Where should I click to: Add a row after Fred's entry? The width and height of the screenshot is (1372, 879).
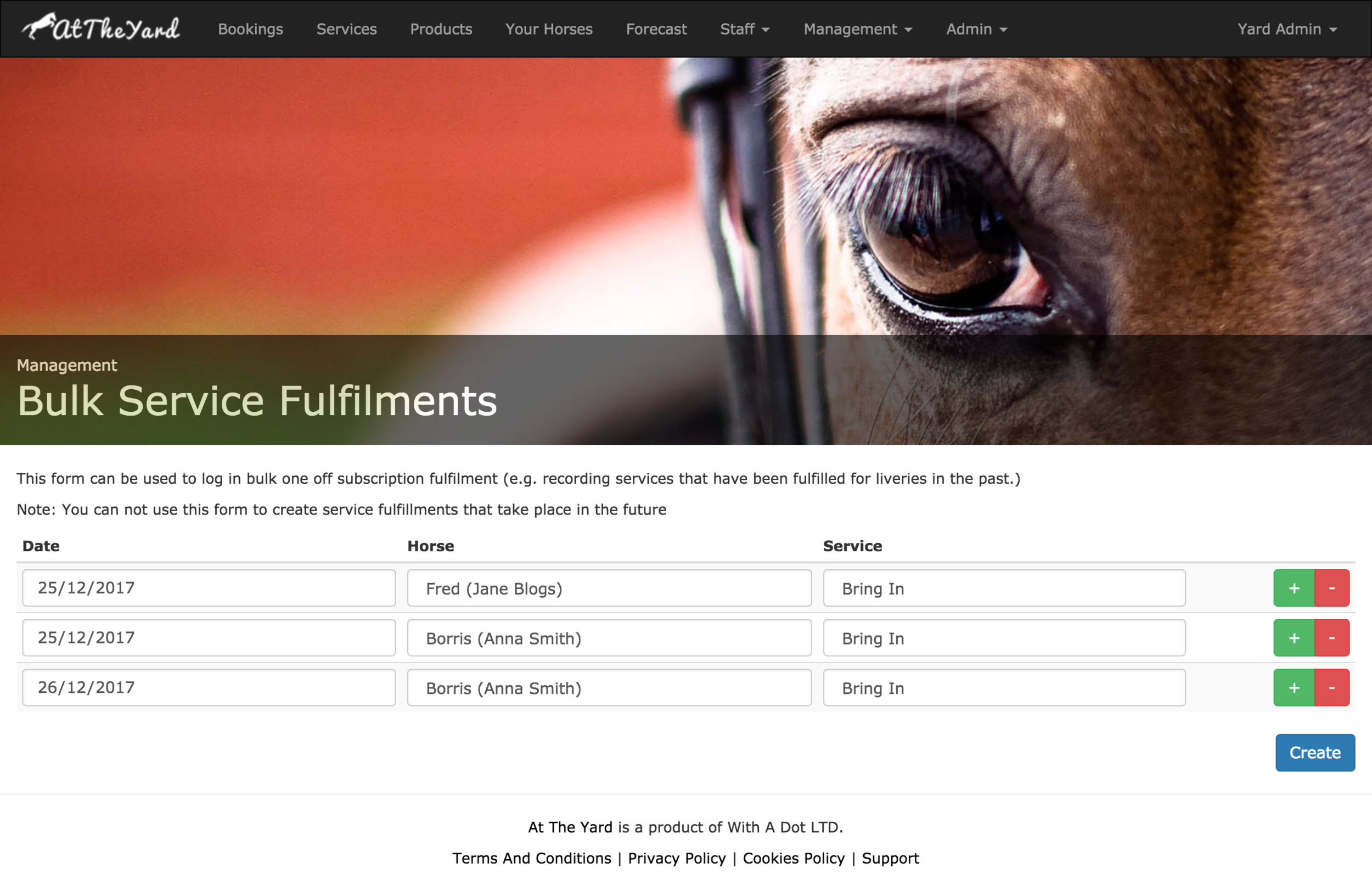click(x=1294, y=588)
